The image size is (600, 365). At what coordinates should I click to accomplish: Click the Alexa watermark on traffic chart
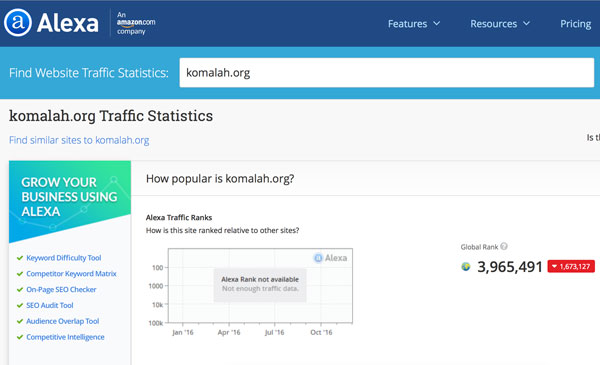[331, 258]
